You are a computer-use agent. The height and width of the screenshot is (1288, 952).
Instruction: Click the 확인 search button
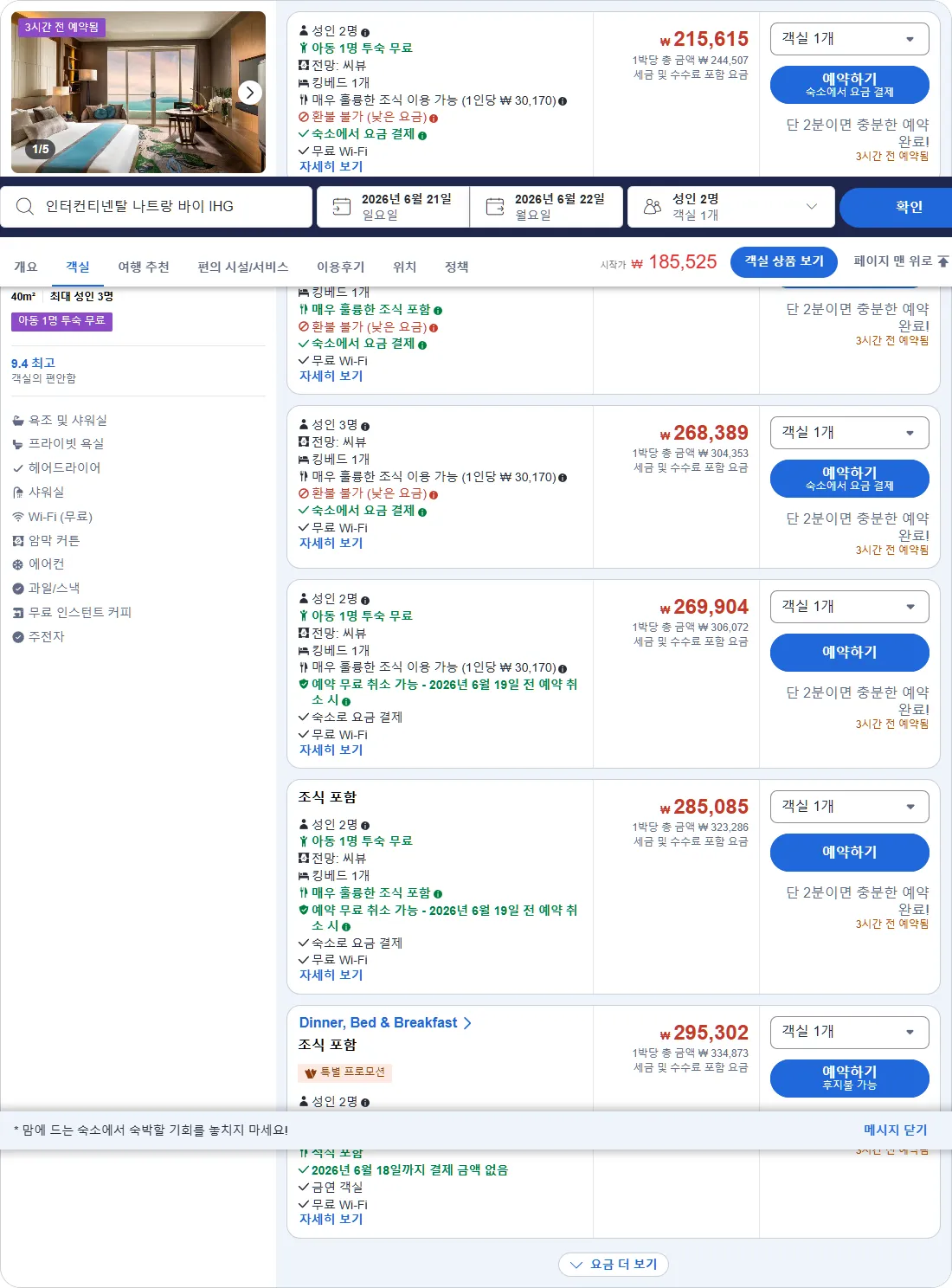pos(896,207)
